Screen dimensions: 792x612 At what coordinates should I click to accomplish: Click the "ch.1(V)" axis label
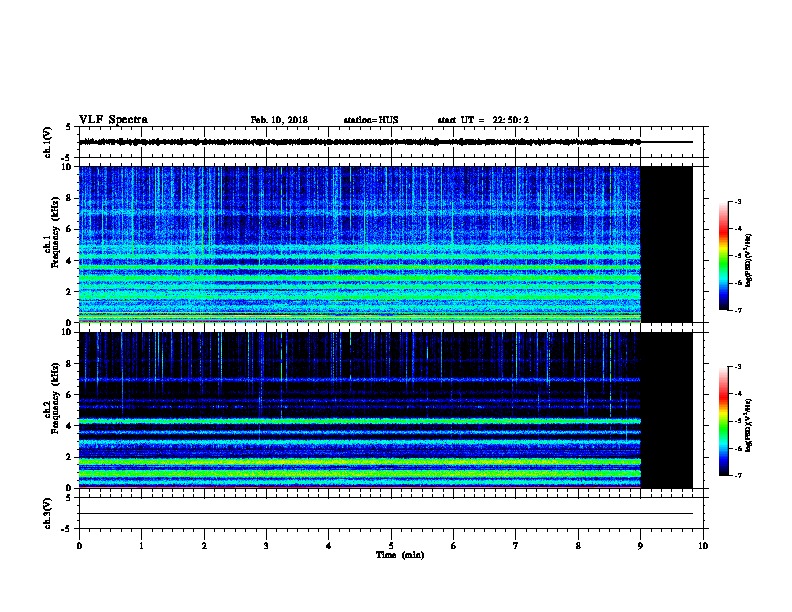coord(48,142)
